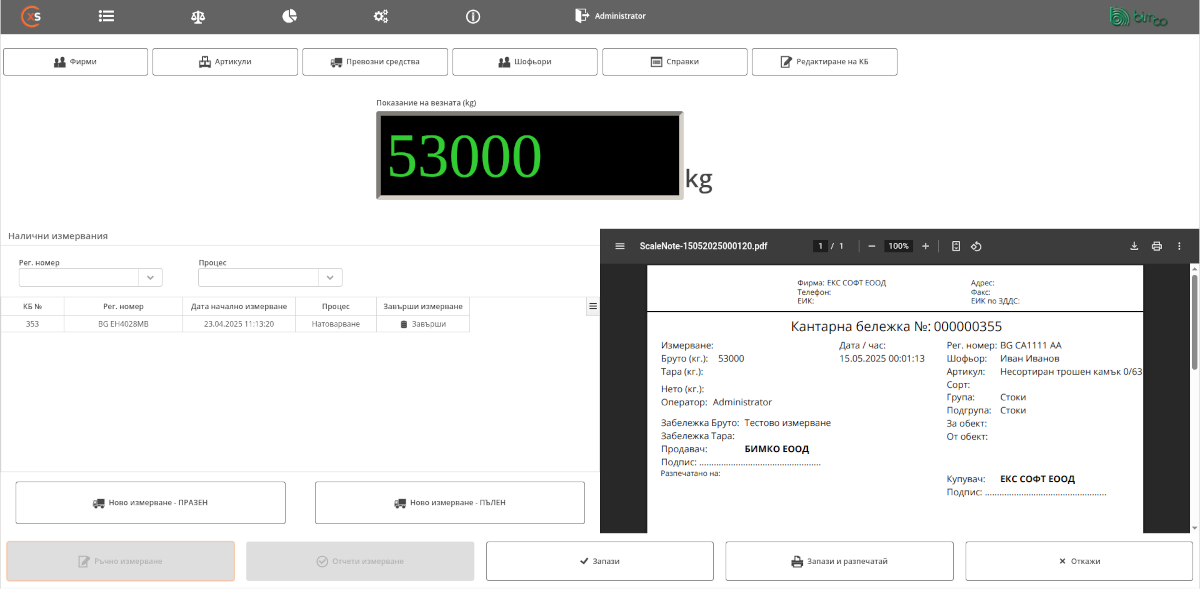Open the list view icon in top bar
The width and height of the screenshot is (1200, 589).
106,16
